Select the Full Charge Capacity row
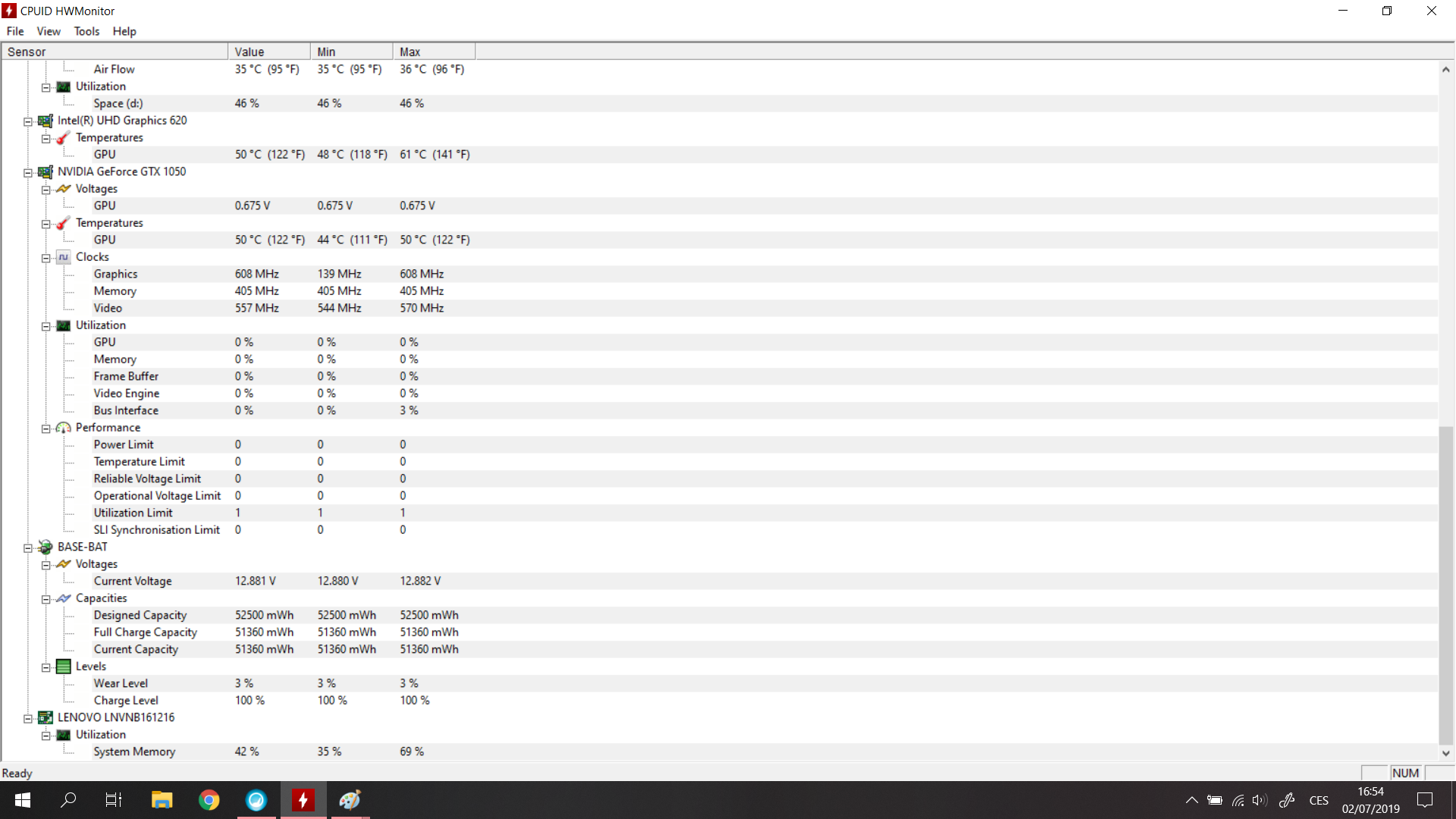Image resolution: width=1456 pixels, height=819 pixels. click(x=146, y=632)
